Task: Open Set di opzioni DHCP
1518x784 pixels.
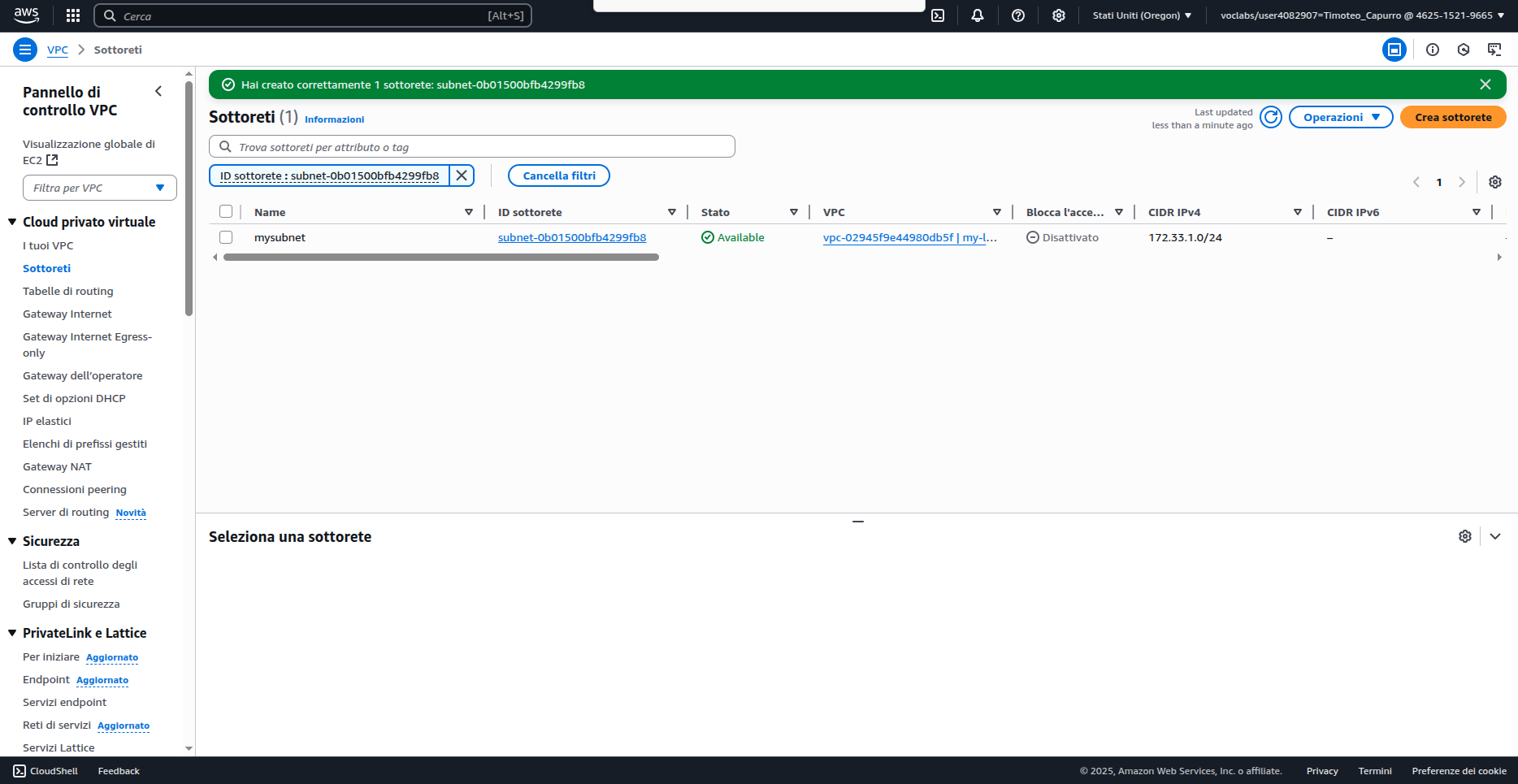Action: pos(74,398)
